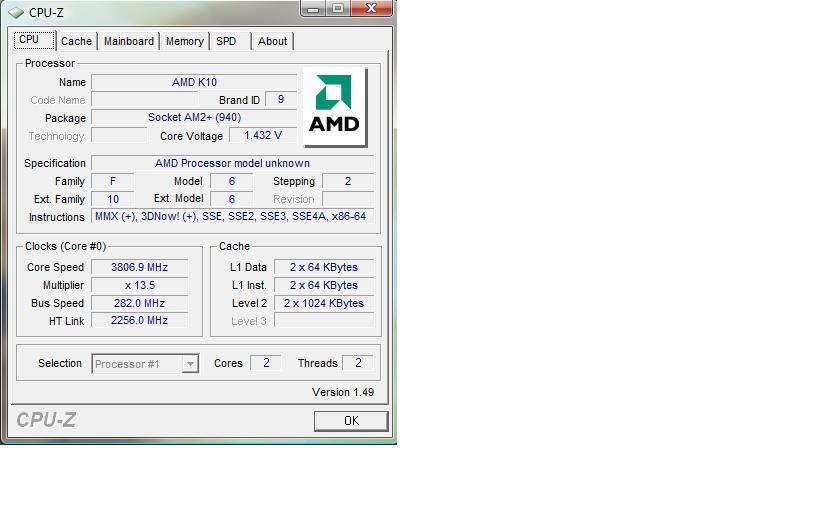Click the Socket AM2+ (940) package value
This screenshot has width=840, height=525.
click(x=194, y=117)
